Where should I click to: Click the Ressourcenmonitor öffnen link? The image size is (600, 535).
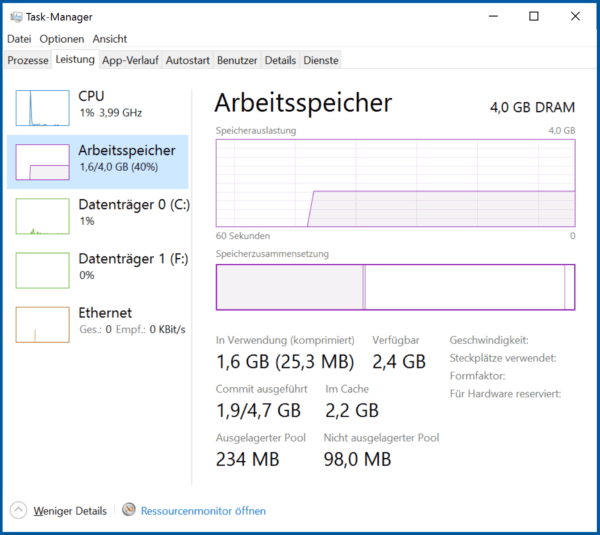(203, 511)
